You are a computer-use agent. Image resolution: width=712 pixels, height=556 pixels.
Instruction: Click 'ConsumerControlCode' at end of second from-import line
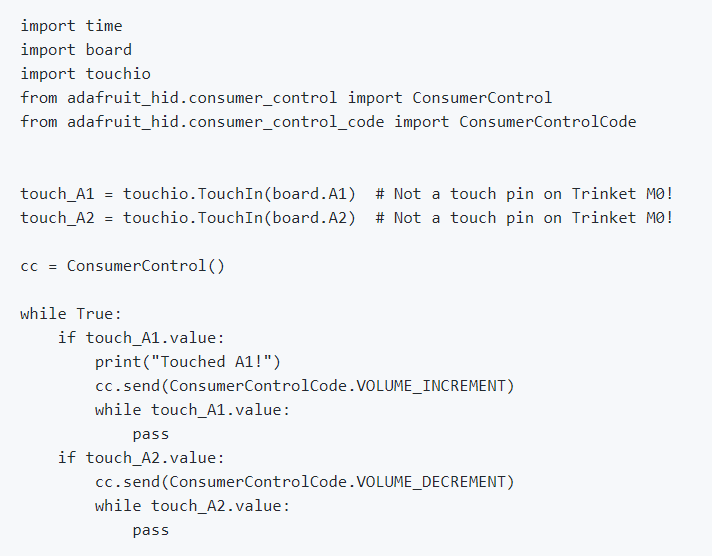click(548, 121)
